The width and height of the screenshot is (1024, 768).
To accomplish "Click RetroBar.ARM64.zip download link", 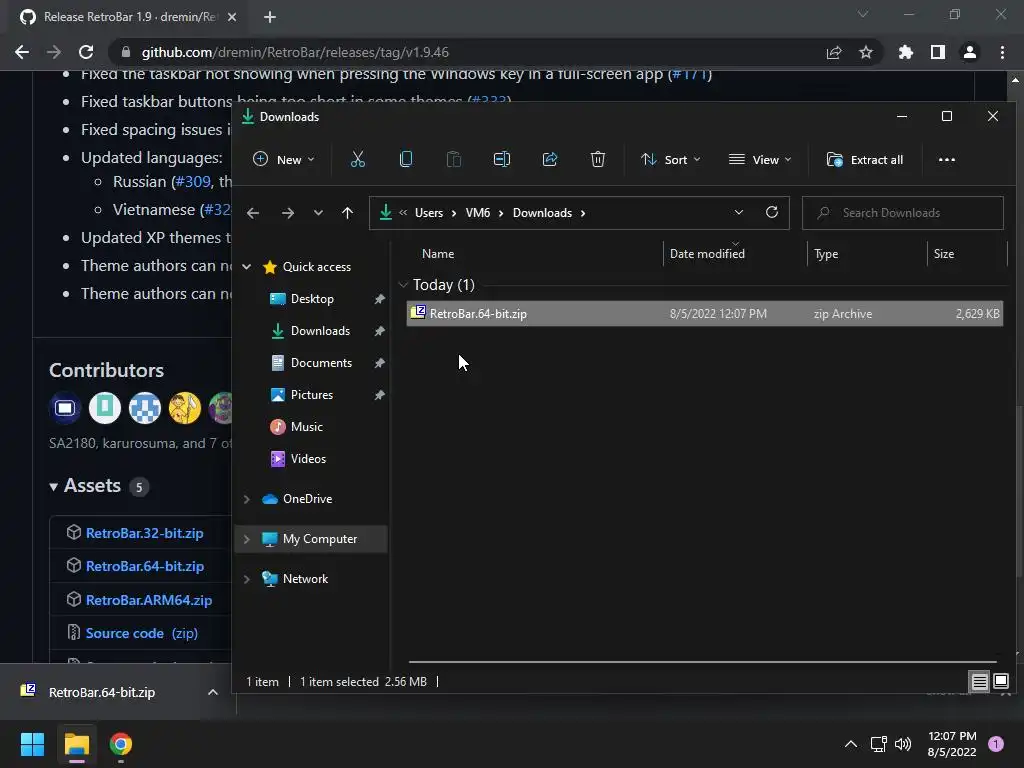I will (149, 600).
